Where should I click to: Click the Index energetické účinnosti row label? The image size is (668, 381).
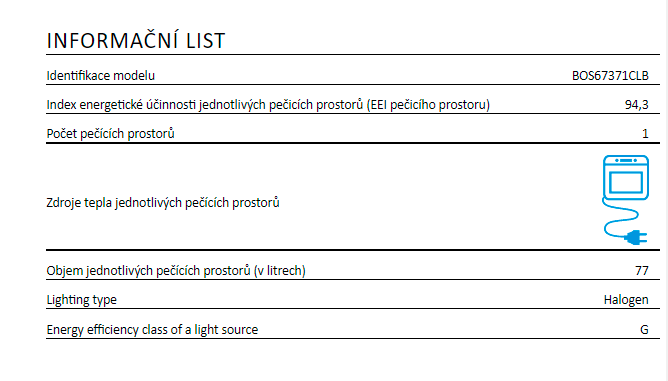(268, 105)
